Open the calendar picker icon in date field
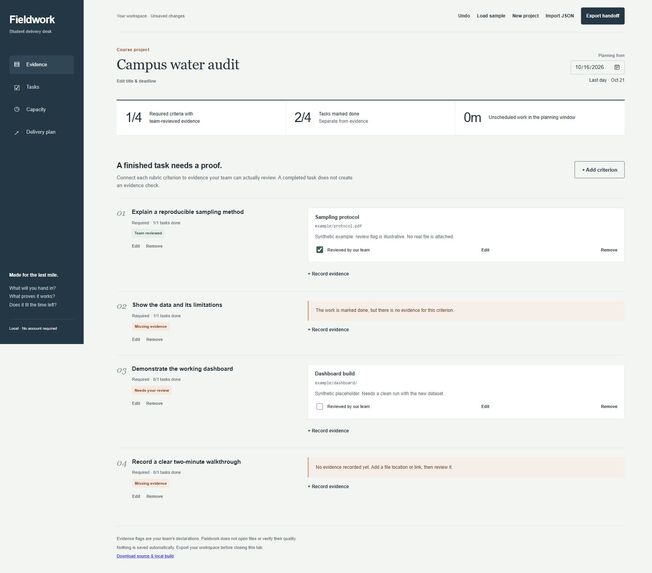 coord(617,67)
